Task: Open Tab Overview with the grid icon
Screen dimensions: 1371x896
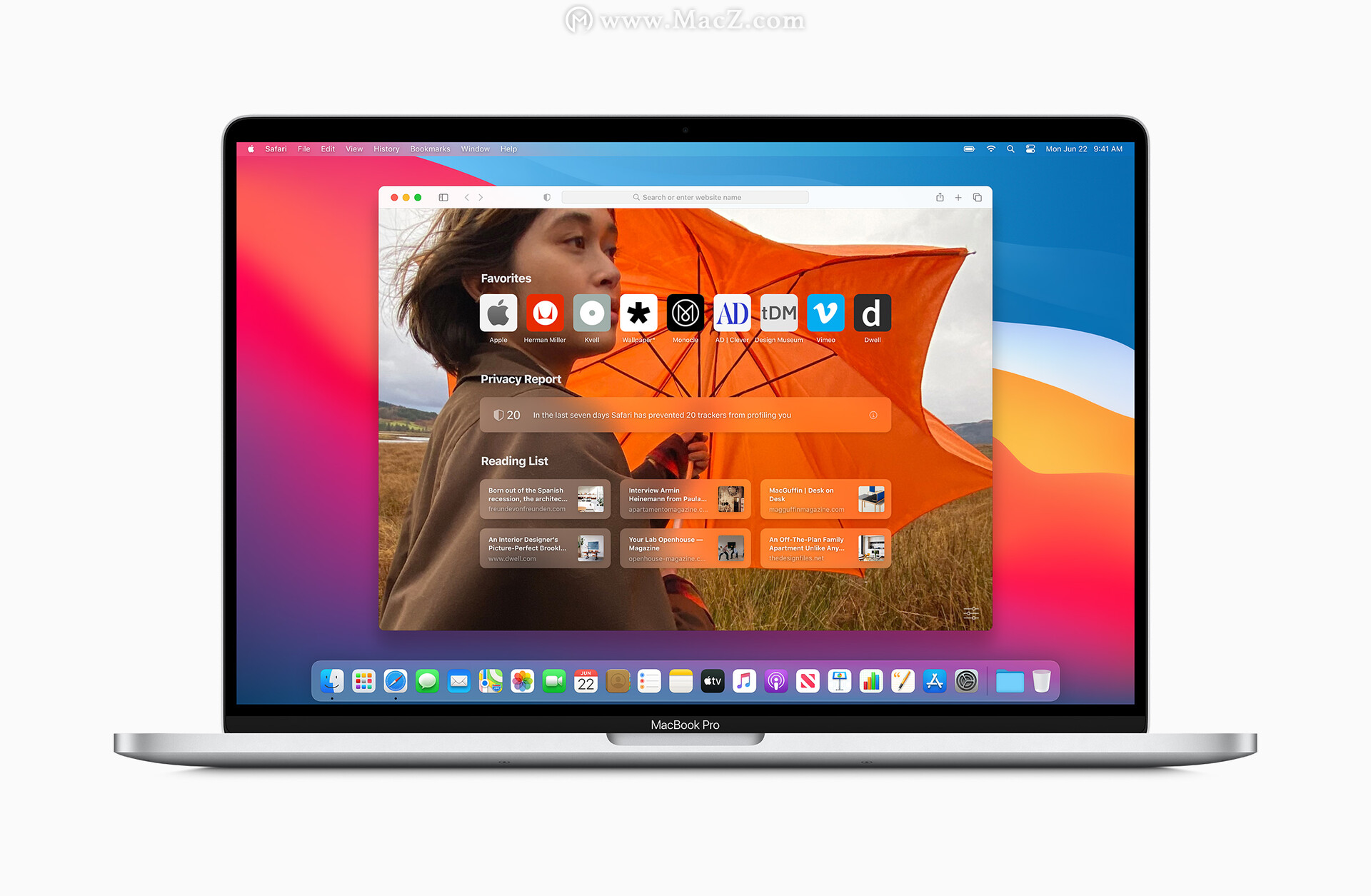Action: (982, 197)
